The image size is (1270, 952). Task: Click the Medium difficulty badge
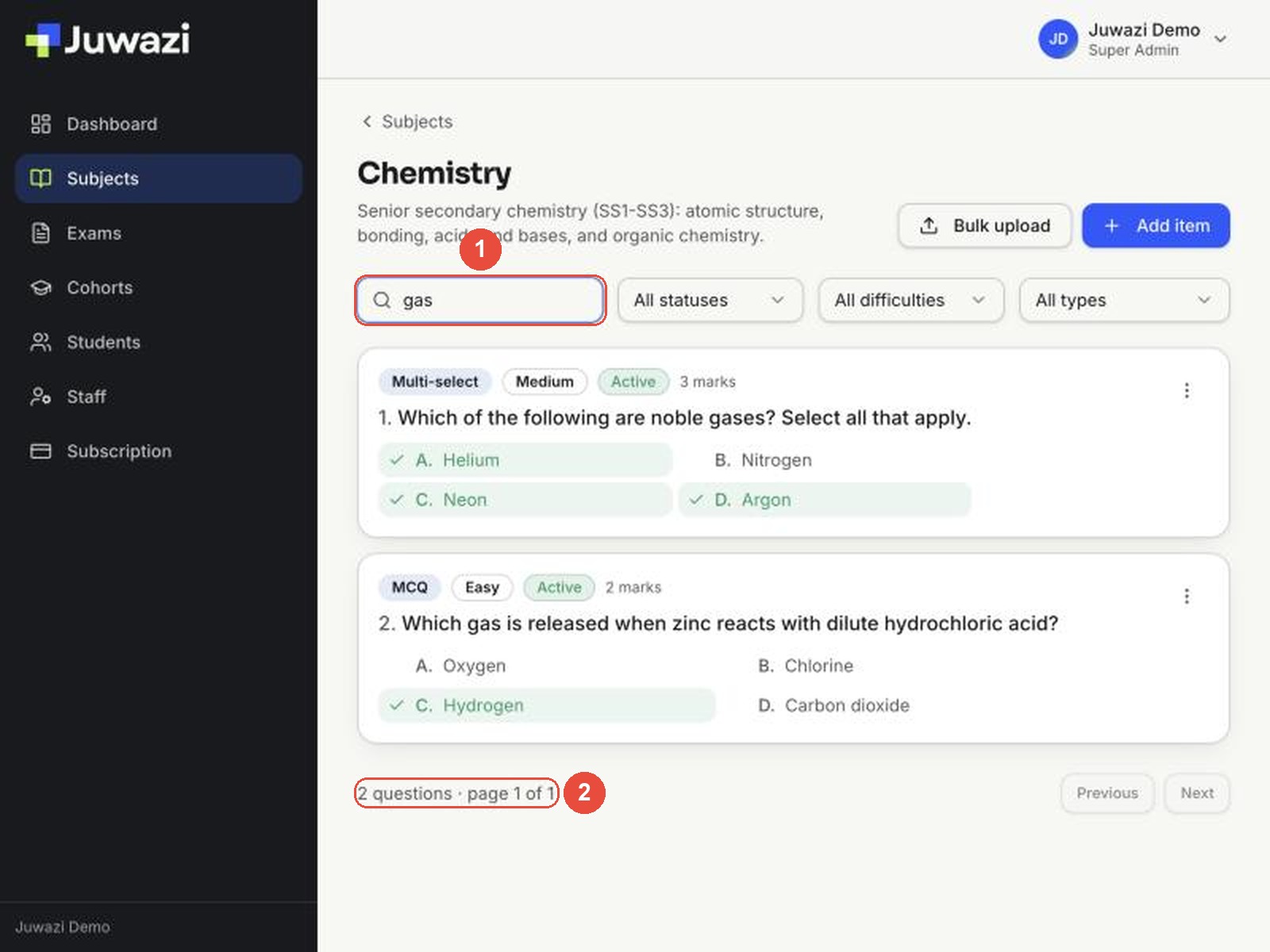(x=545, y=382)
